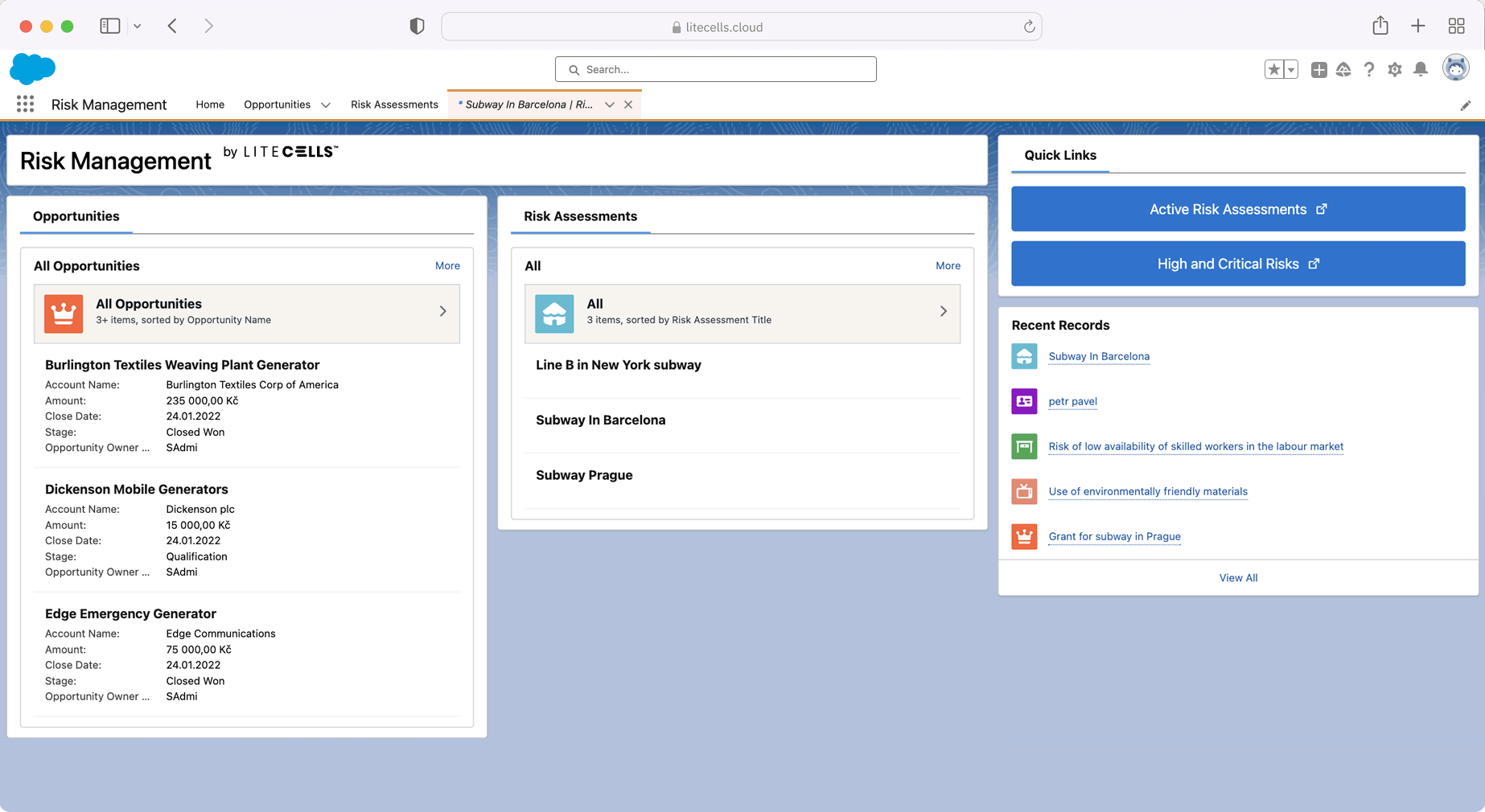Select the Risk Assessments panel tab
This screenshot has width=1485, height=812.
click(580, 216)
